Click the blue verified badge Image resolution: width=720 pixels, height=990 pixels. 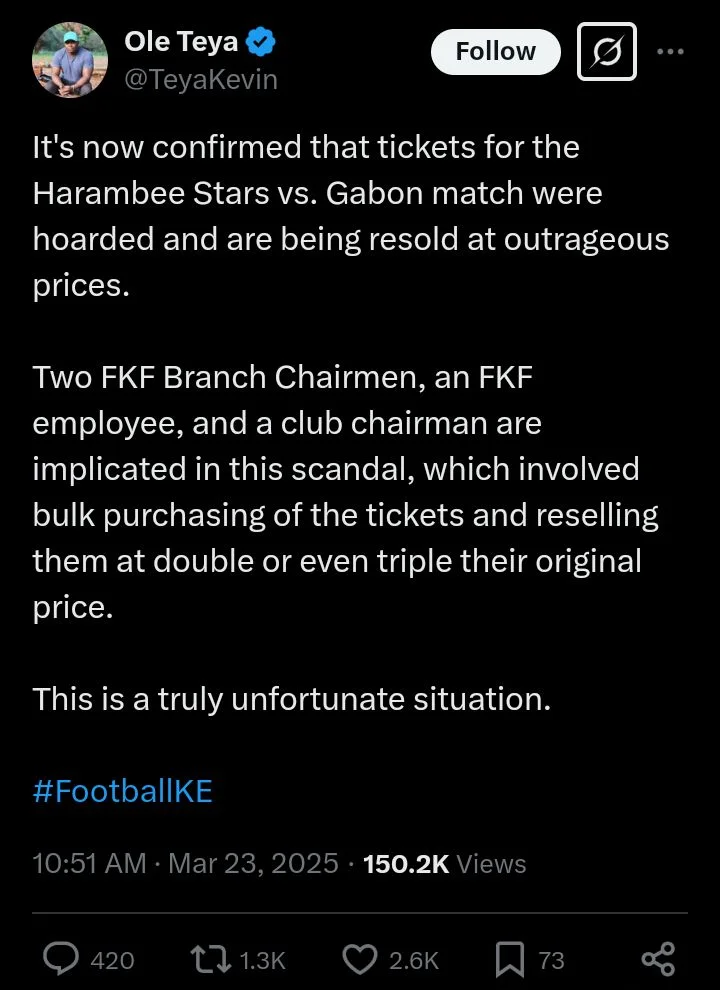pyautogui.click(x=262, y=42)
